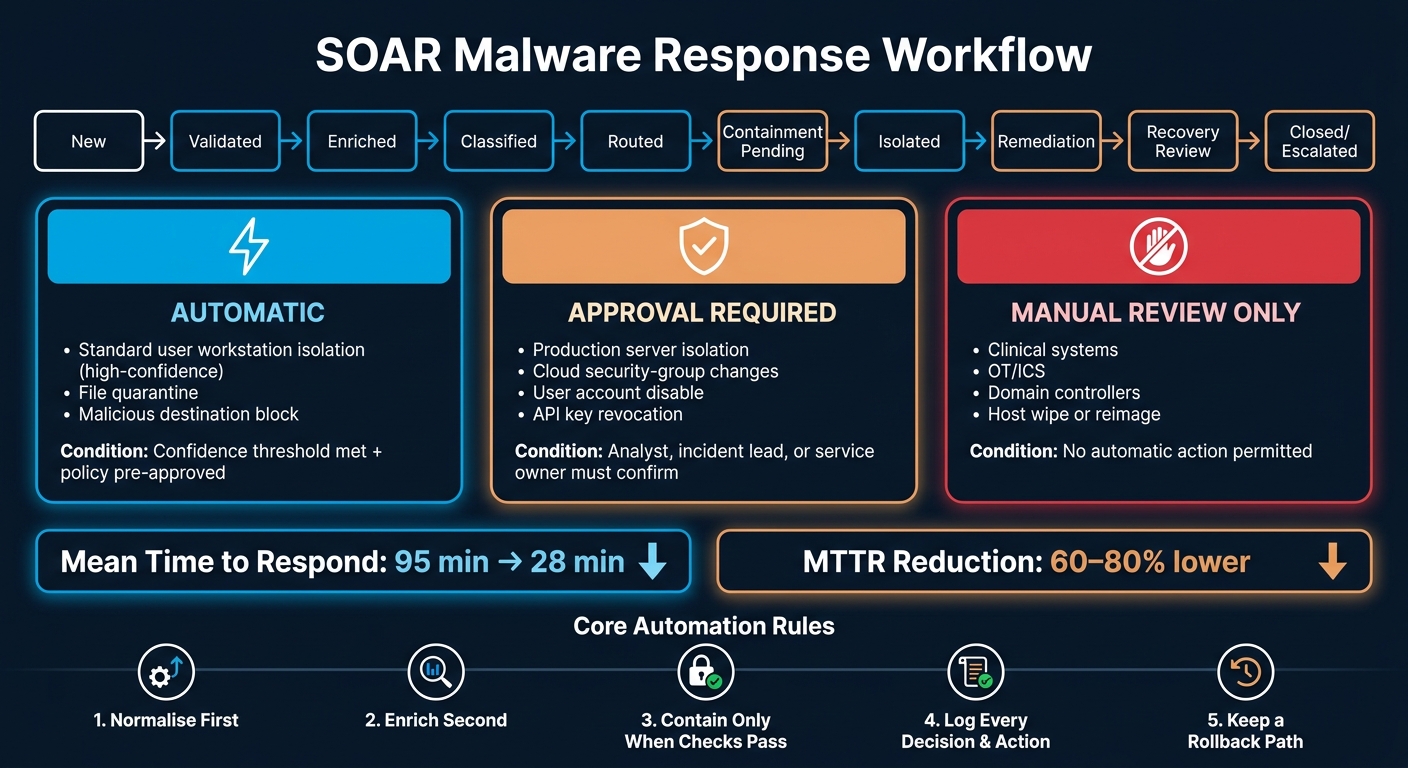This screenshot has height=768, width=1408.
Task: Select the Routed workflow stage
Action: tap(635, 141)
